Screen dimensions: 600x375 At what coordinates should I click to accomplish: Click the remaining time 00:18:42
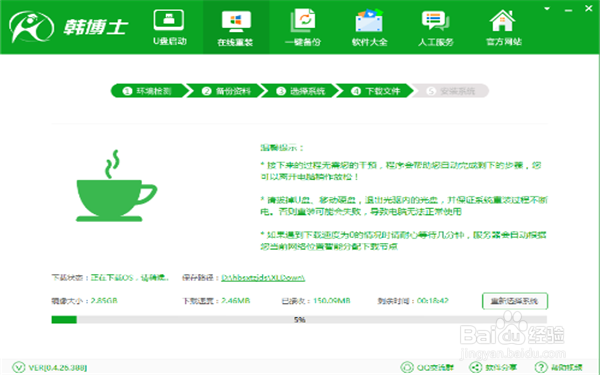[432, 301]
